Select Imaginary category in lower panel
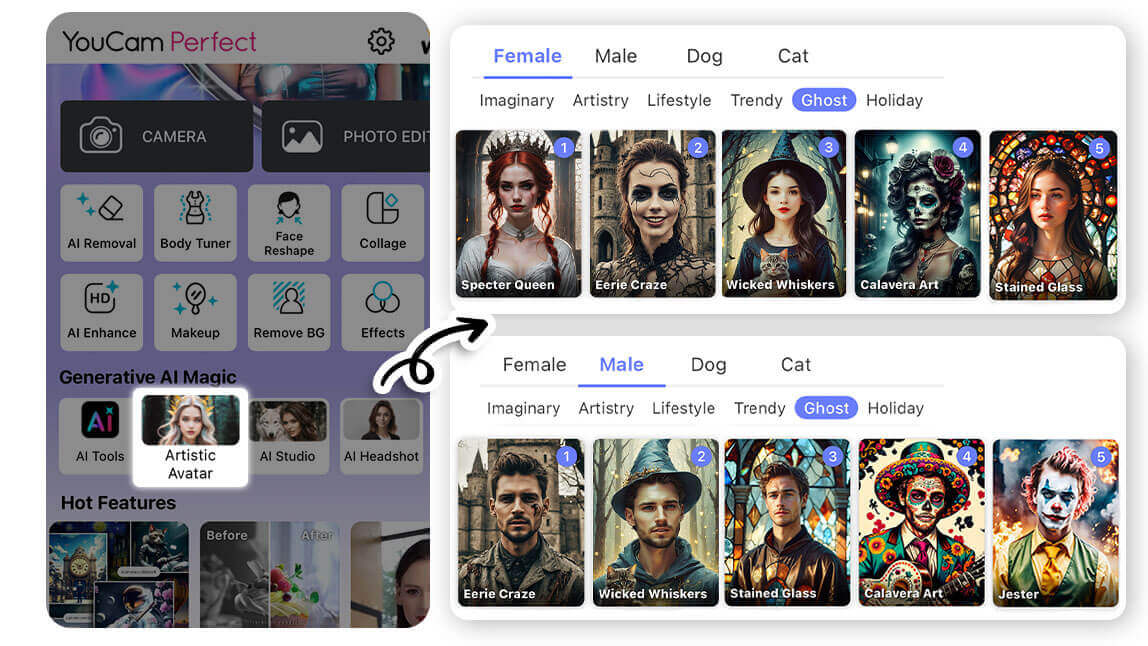This screenshot has height=646, width=1148. 523,408
